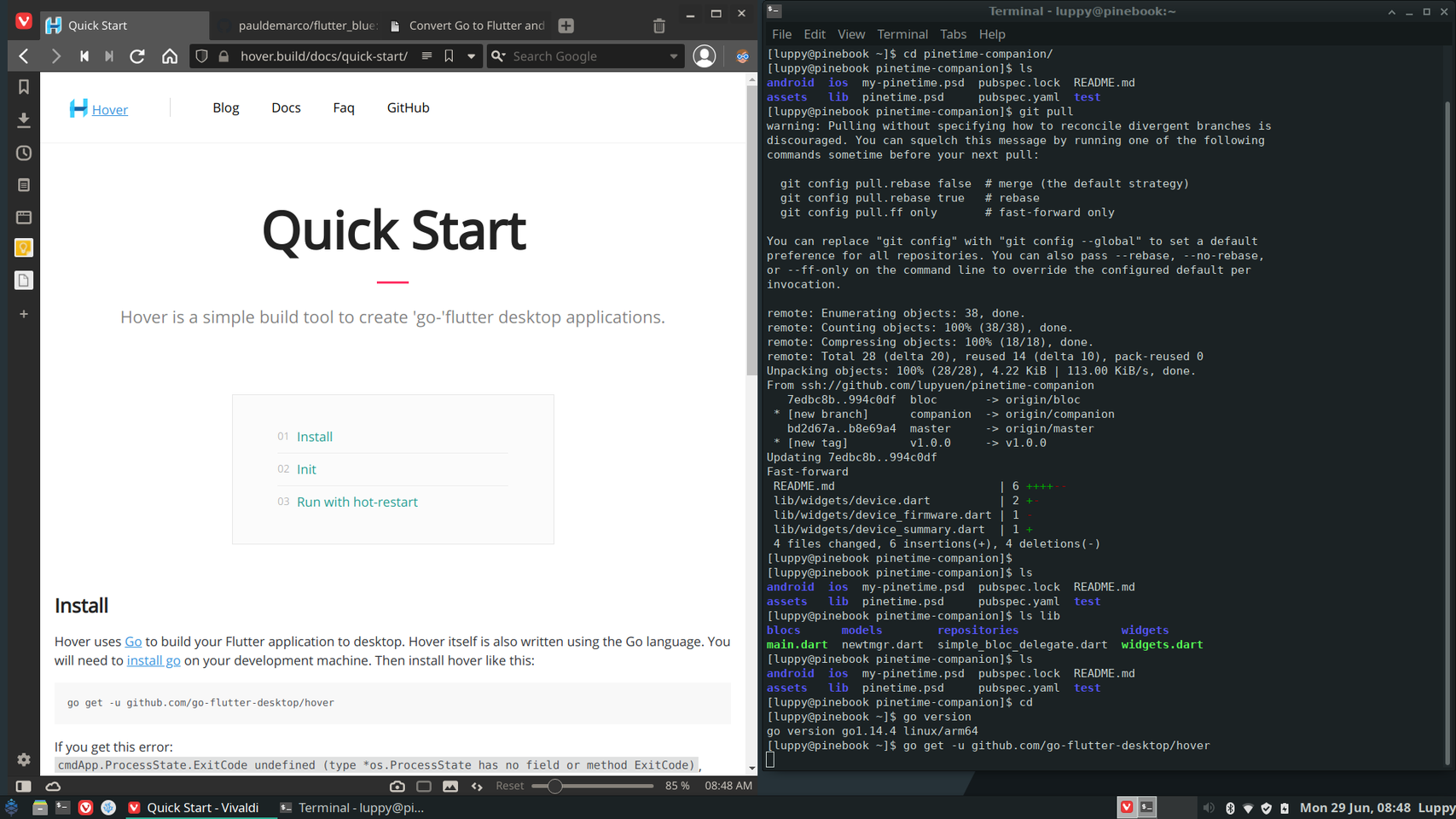Viewport: 1456px width, 819px height.
Task: Switch to the pauldemarco/flutter_blue tab
Action: coord(299,26)
